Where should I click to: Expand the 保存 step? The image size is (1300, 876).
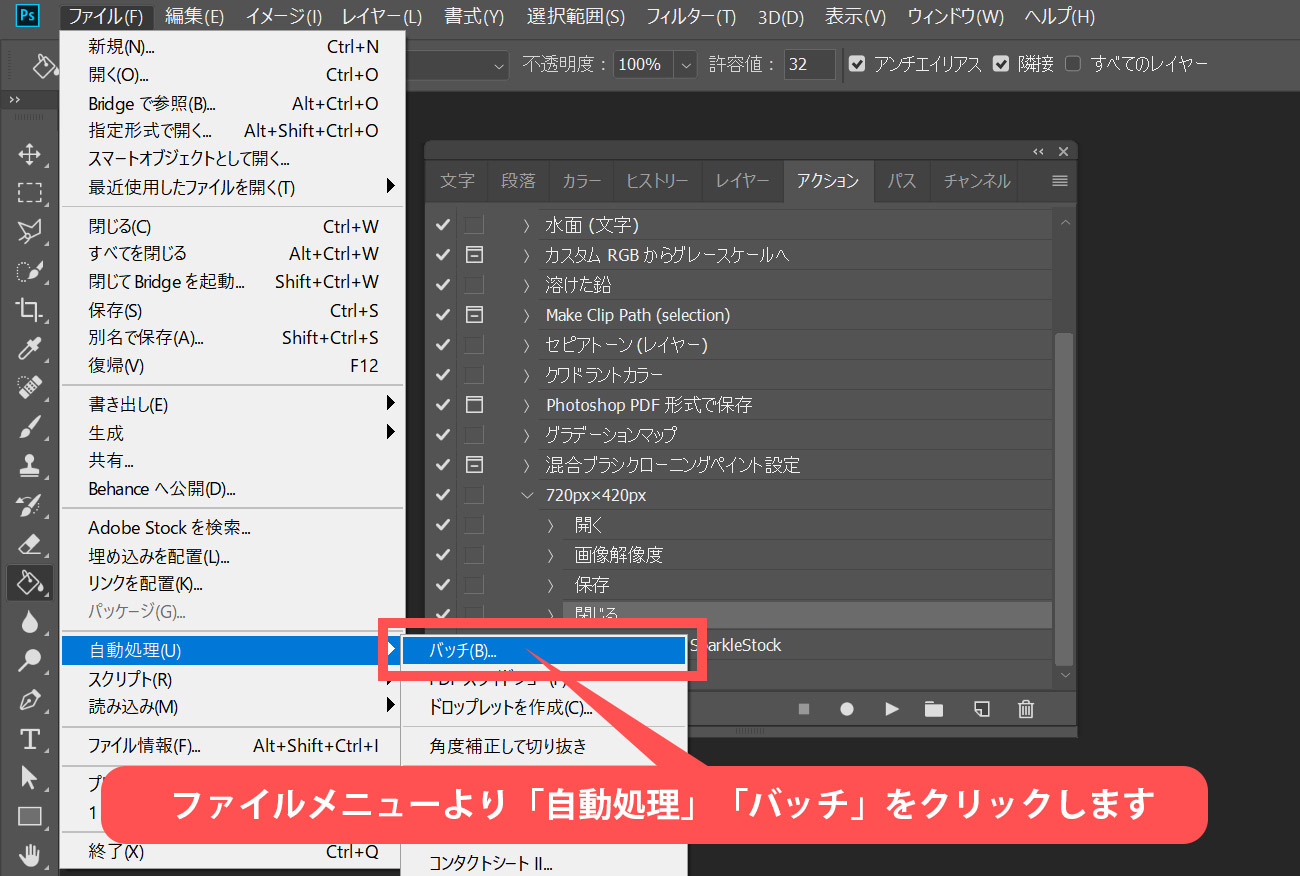click(550, 585)
